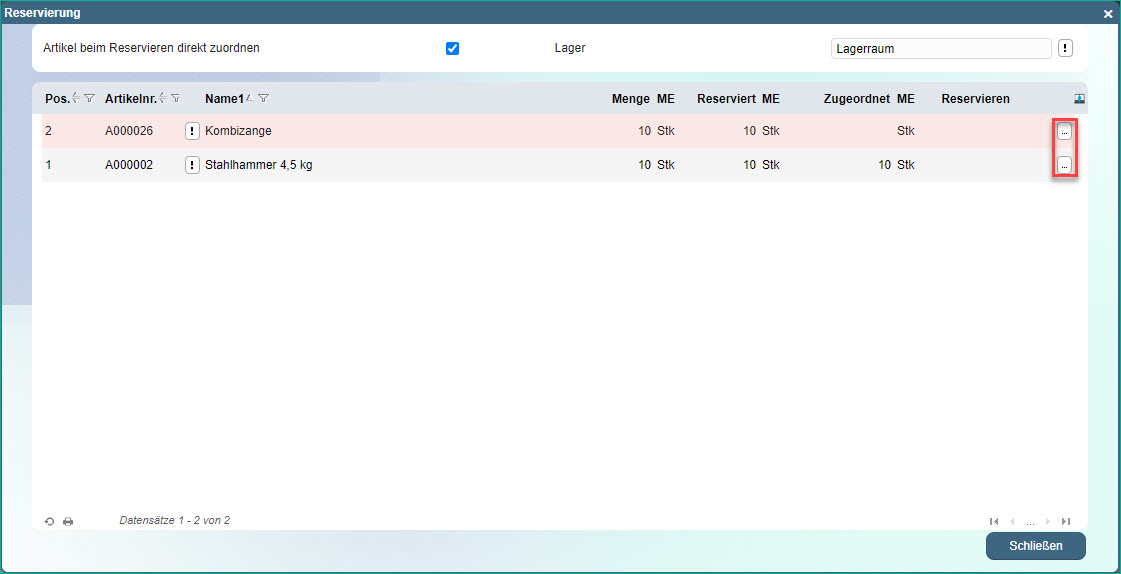Click the refresh icon below the table
The image size is (1121, 574).
(x=50, y=522)
